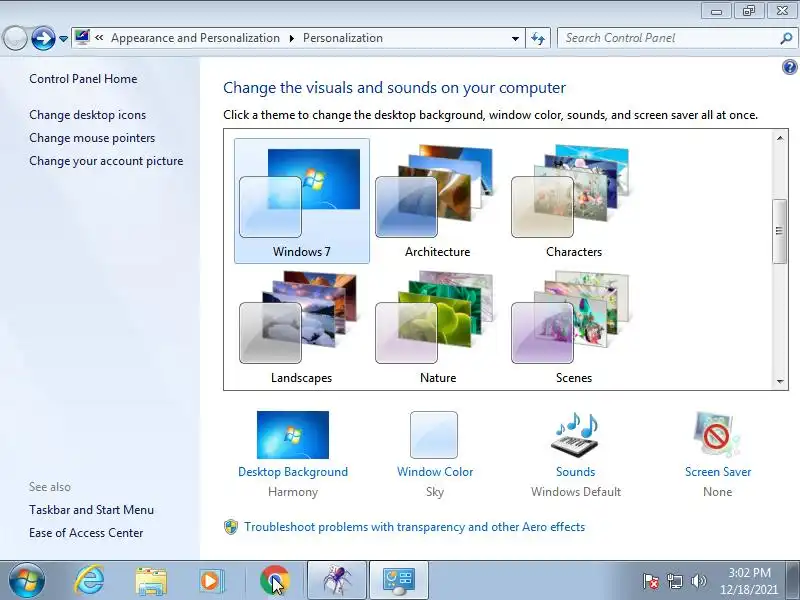Viewport: 800px width, 600px height.
Task: Select the Nature theme
Action: (x=437, y=327)
